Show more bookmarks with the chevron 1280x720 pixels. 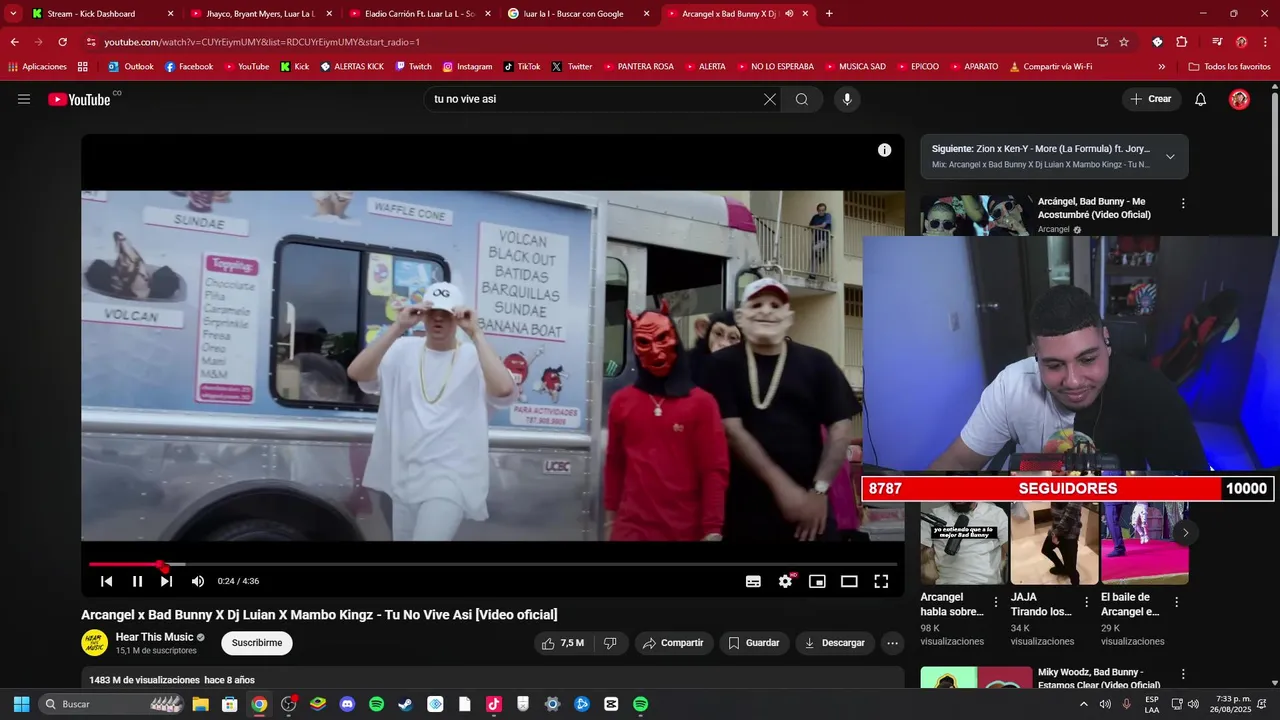click(x=1162, y=67)
